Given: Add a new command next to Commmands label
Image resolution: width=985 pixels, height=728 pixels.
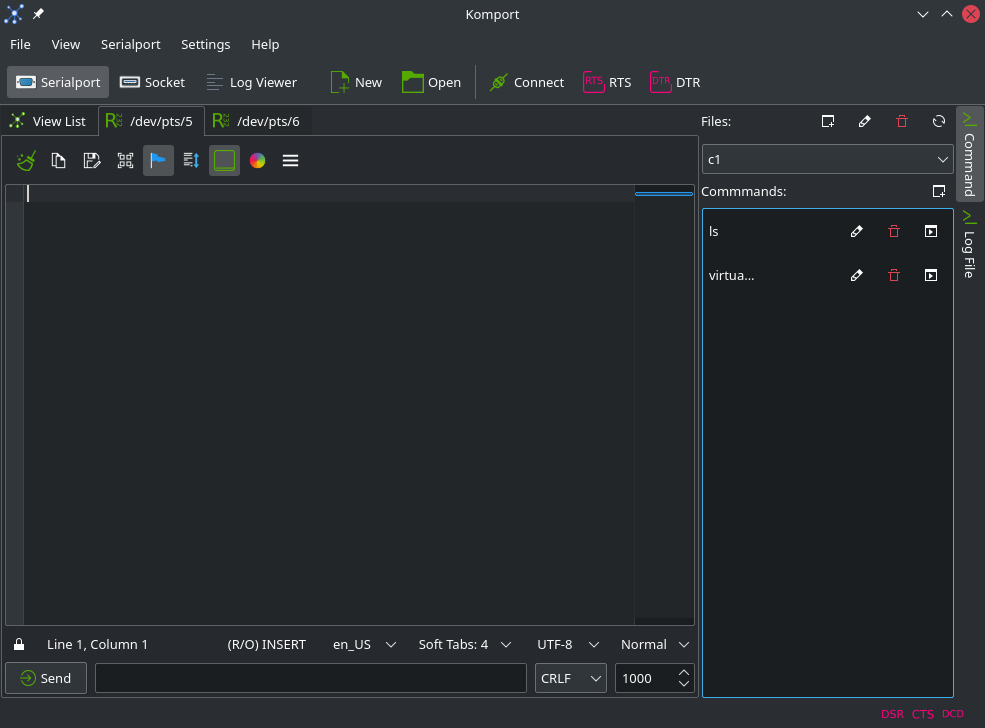Looking at the screenshot, I should point(939,191).
